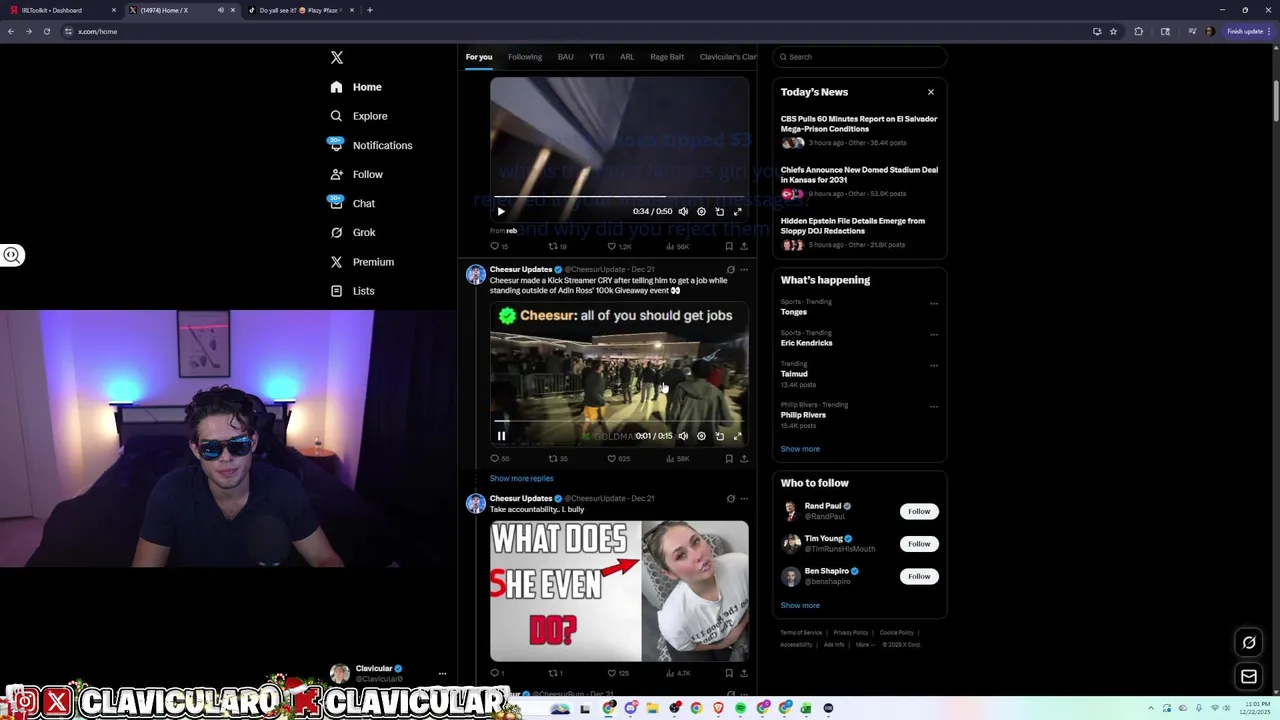The height and width of the screenshot is (720, 1280).
Task: Open Premium in the sidebar
Action: [x=361, y=262]
